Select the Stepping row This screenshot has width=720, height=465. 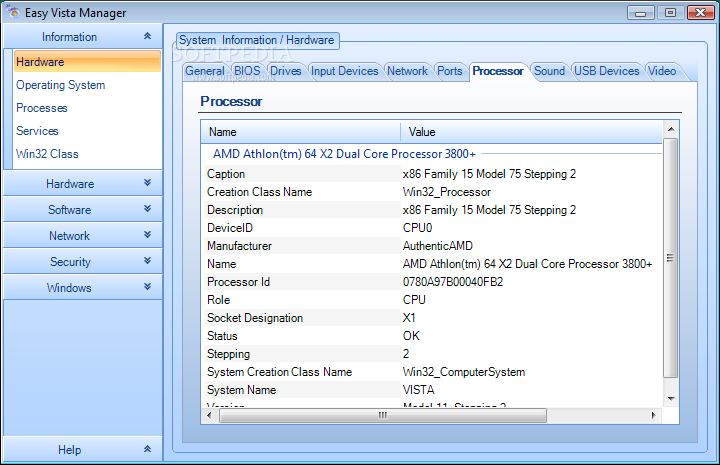point(433,354)
